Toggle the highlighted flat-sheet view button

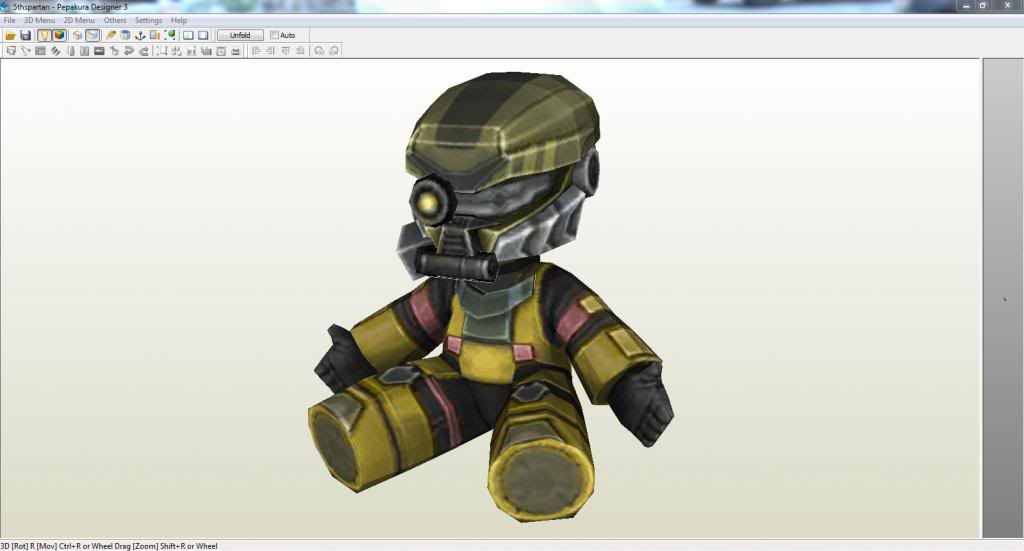[92, 35]
